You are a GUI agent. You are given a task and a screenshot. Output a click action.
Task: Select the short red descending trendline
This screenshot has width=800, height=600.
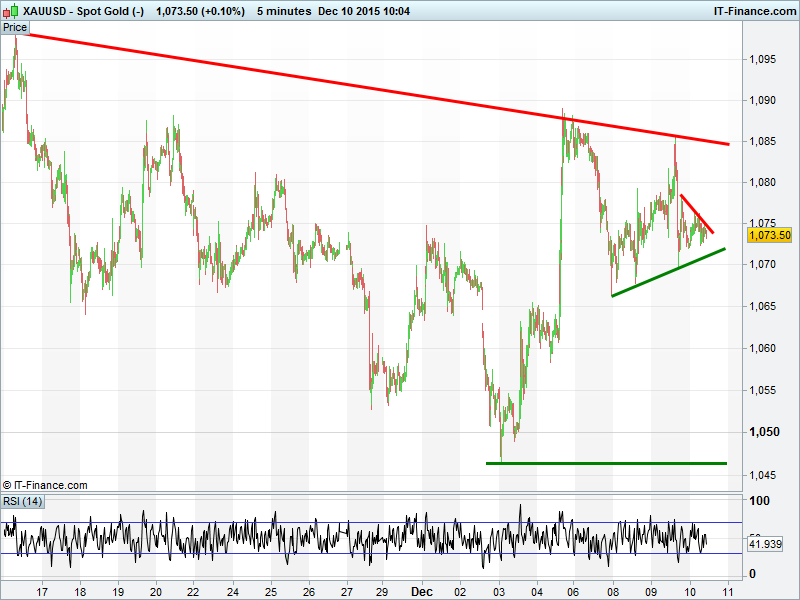pyautogui.click(x=697, y=214)
